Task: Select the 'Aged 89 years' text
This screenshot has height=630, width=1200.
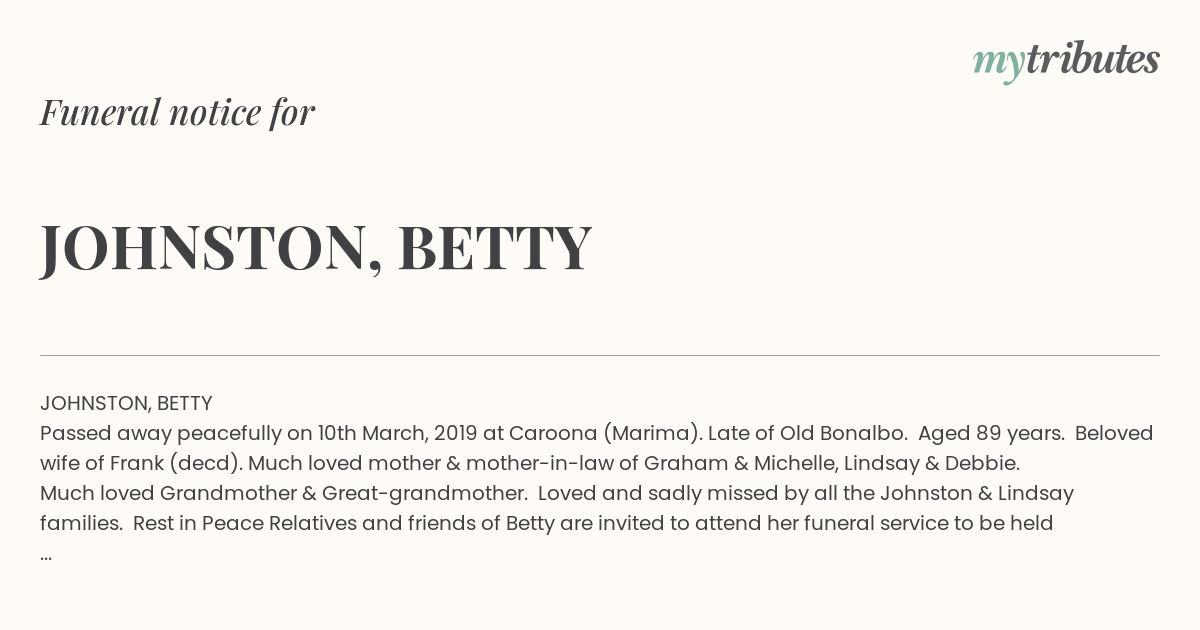Action: [x=989, y=434]
